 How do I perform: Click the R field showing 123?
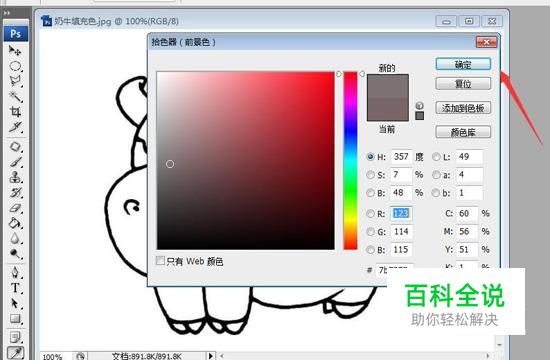[x=401, y=213]
